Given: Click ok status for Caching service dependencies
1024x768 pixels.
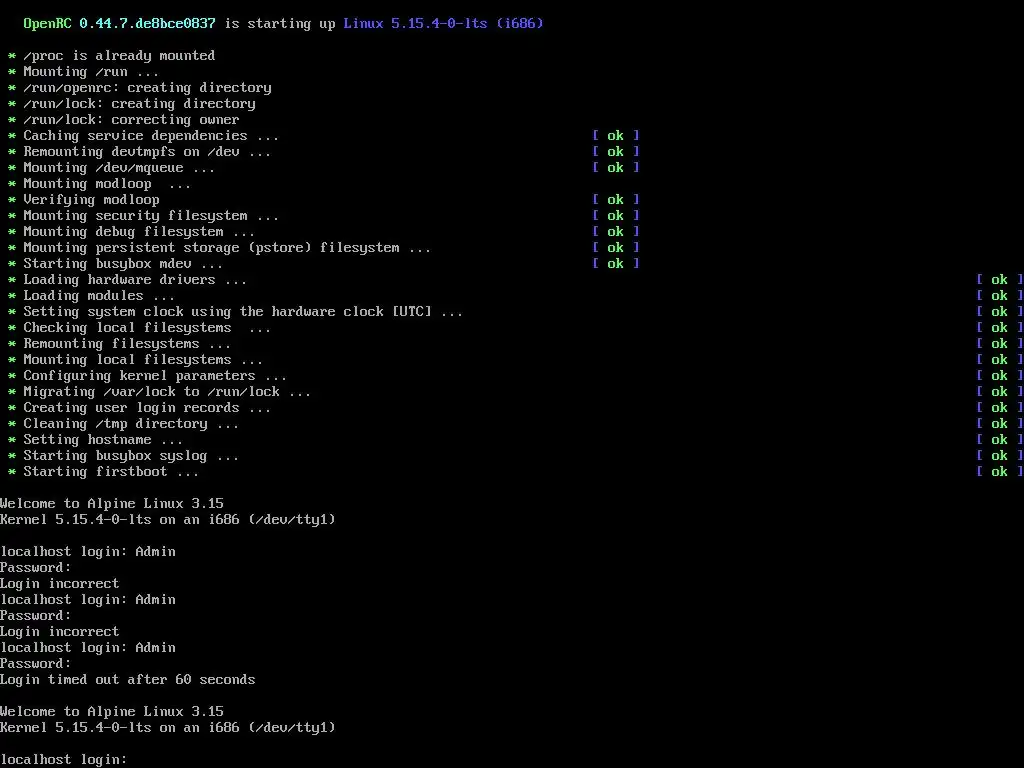Looking at the screenshot, I should point(616,136).
